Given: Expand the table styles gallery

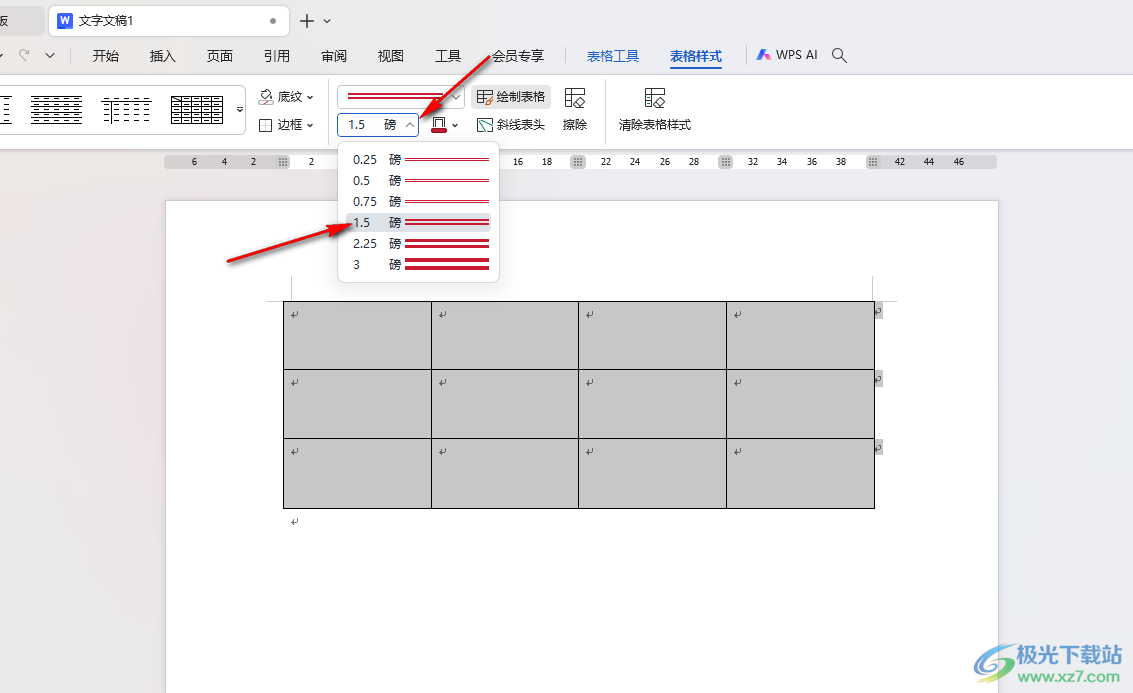Looking at the screenshot, I should 240,110.
